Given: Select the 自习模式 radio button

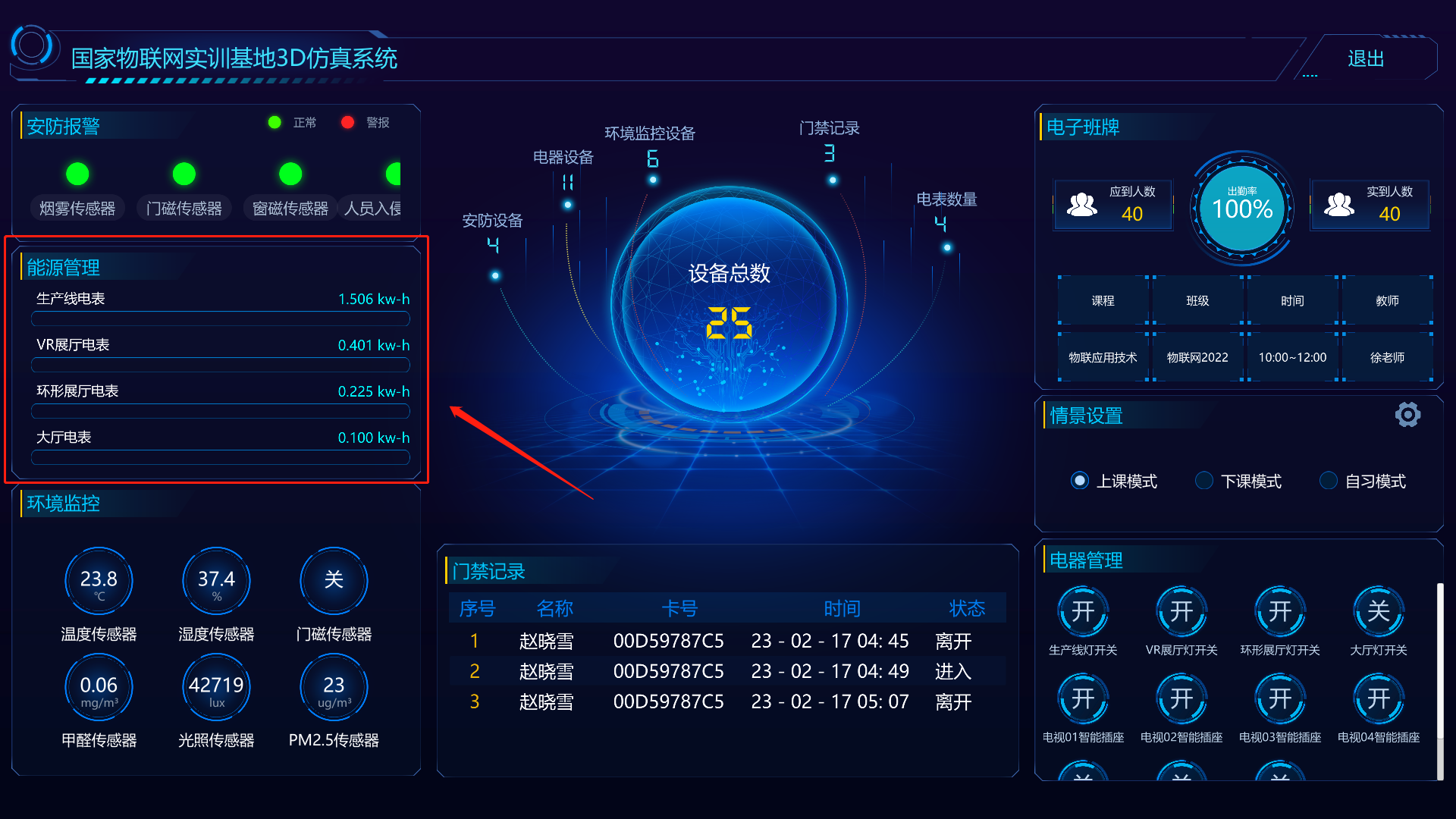Looking at the screenshot, I should coord(1329,481).
